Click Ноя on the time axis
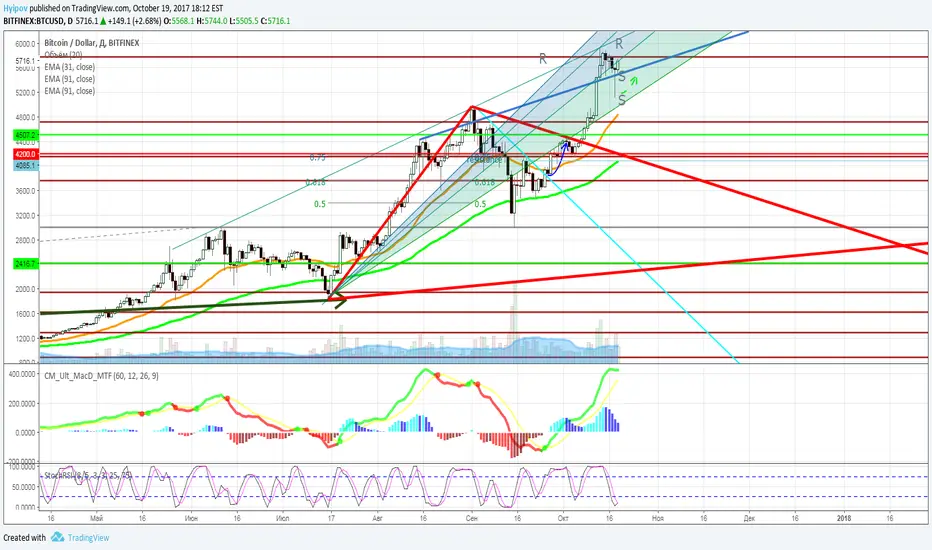 click(x=657, y=518)
